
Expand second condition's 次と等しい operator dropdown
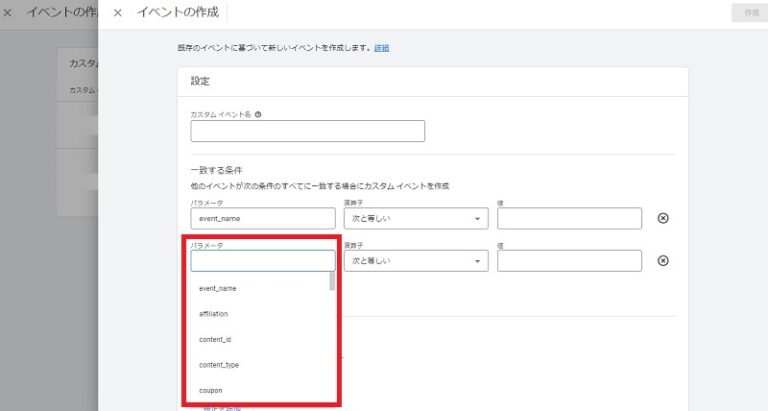415,261
